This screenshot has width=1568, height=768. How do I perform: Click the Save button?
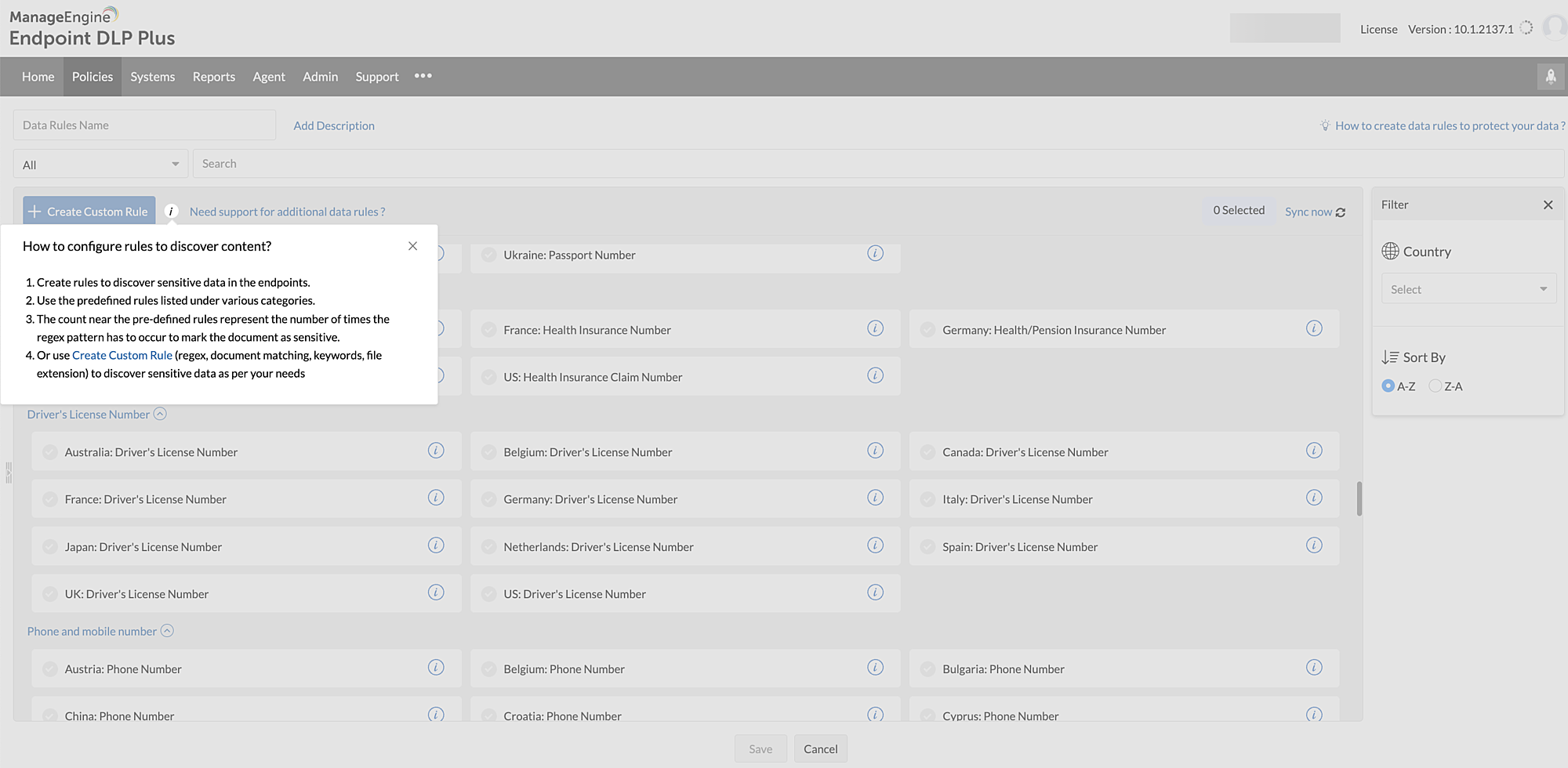[x=760, y=748]
